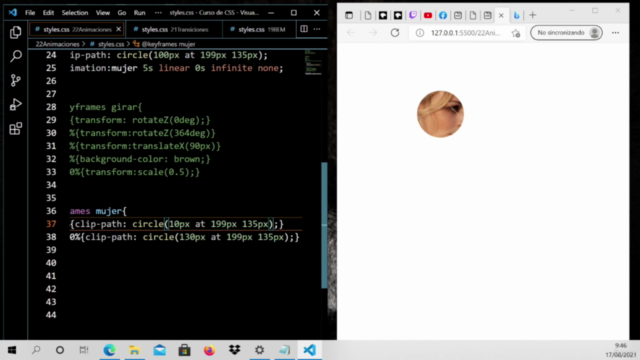Open Windows taskbar search

36,350
